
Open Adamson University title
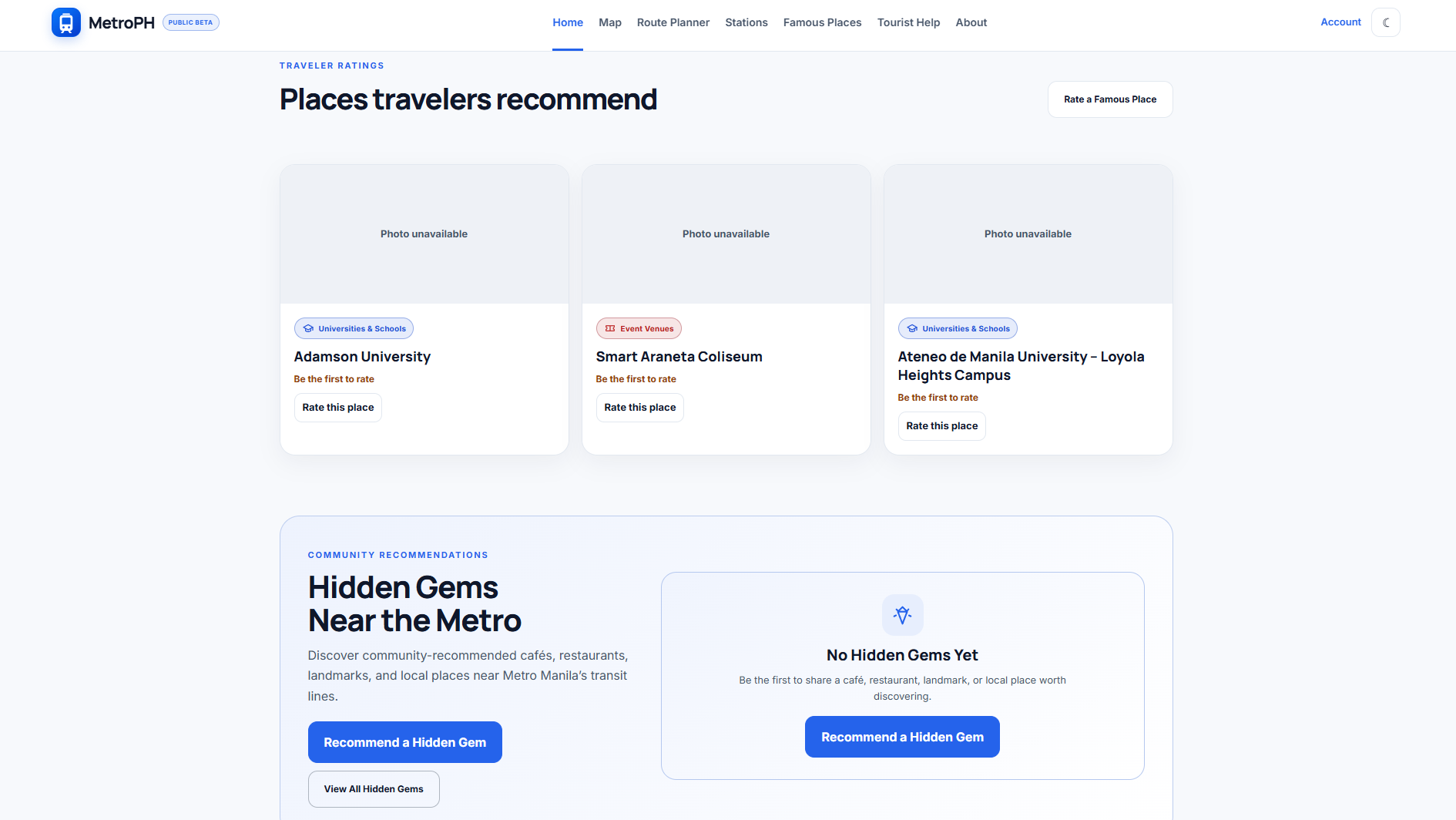(x=362, y=357)
